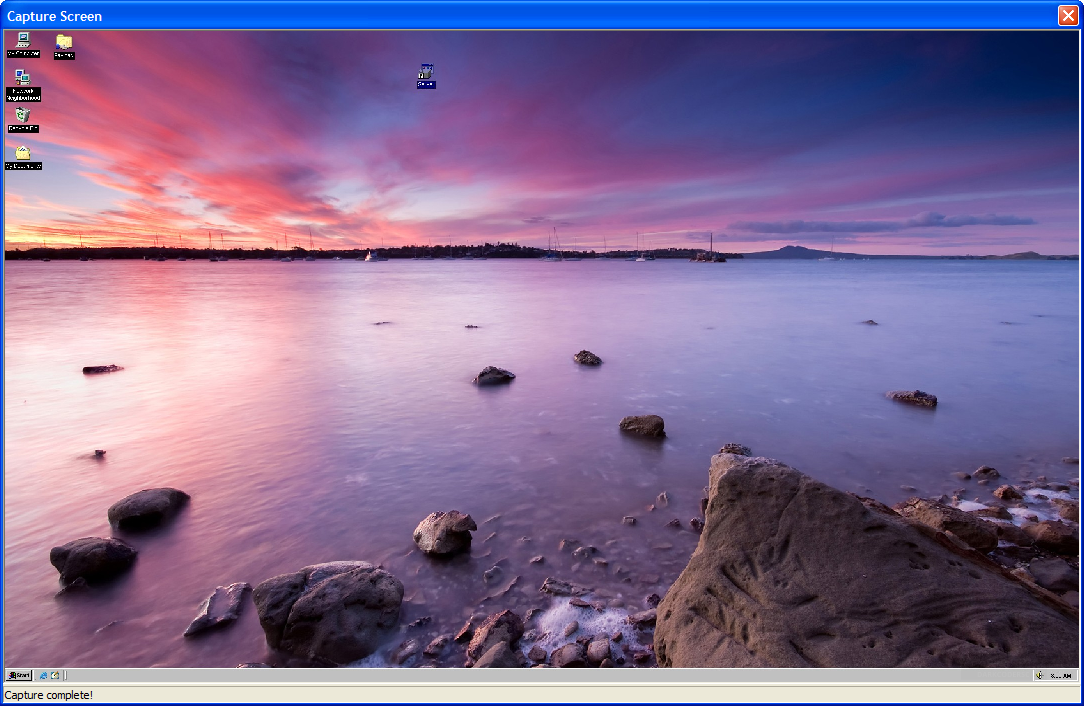This screenshot has width=1084, height=706.
Task: Click the folder shortcut beside My Computer
Action: pos(64,44)
